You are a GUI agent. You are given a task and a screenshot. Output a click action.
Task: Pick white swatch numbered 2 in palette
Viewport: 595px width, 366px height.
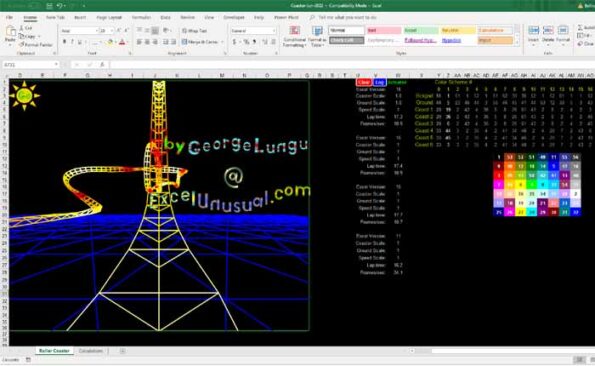tap(576, 194)
